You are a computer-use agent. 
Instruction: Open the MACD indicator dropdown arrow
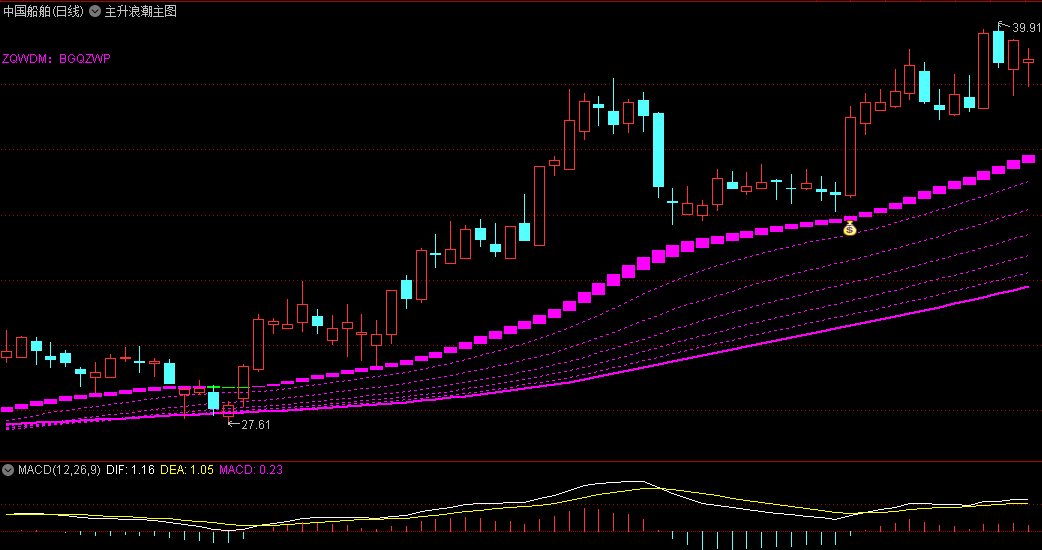[x=8, y=470]
